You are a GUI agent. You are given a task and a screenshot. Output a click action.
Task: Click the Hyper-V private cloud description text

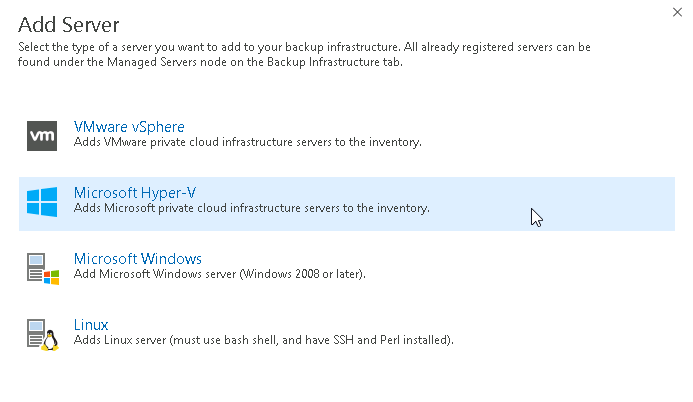251,209
